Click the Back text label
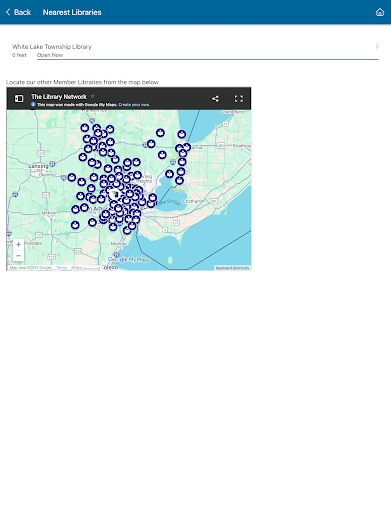The image size is (391, 512). tap(22, 12)
